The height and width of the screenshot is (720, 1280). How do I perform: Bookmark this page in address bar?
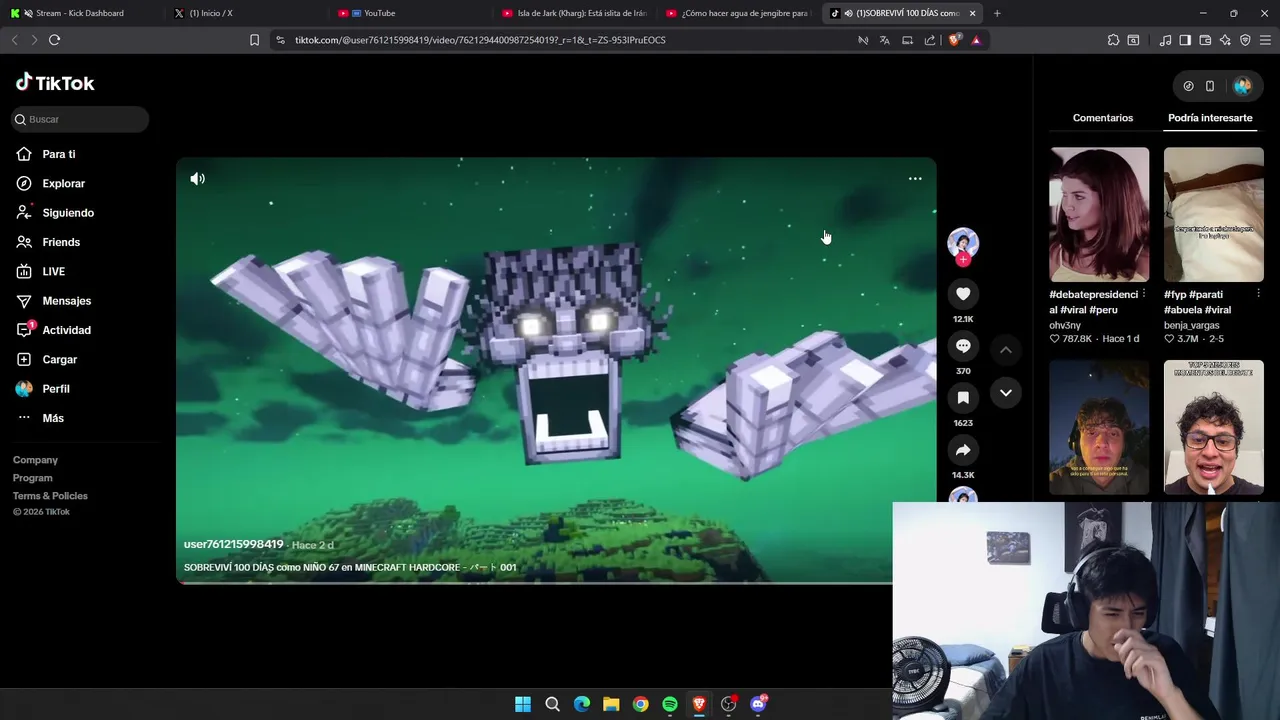tap(254, 40)
